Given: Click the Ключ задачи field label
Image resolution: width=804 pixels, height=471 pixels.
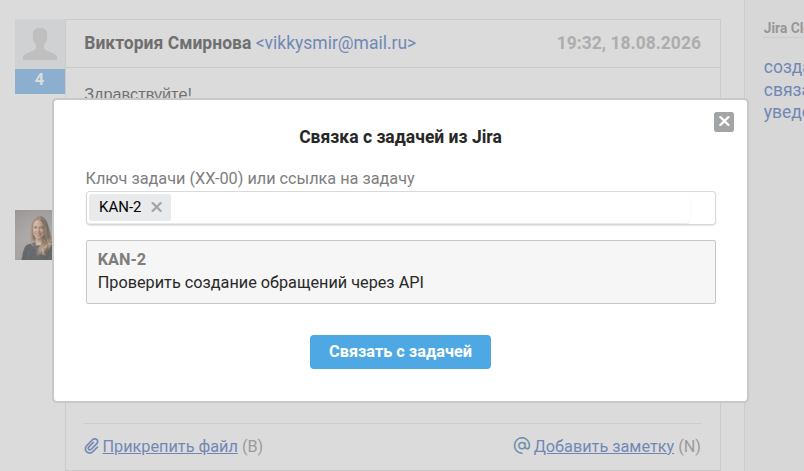Looking at the screenshot, I should tap(250, 178).
